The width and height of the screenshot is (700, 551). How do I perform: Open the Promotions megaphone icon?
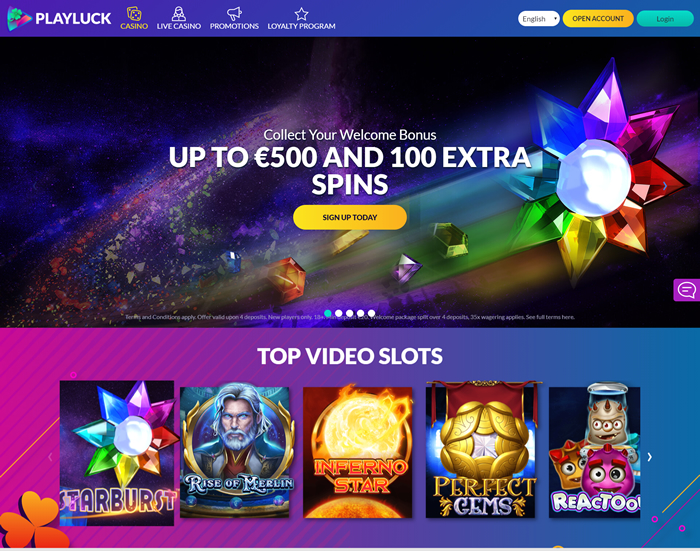[x=234, y=13]
